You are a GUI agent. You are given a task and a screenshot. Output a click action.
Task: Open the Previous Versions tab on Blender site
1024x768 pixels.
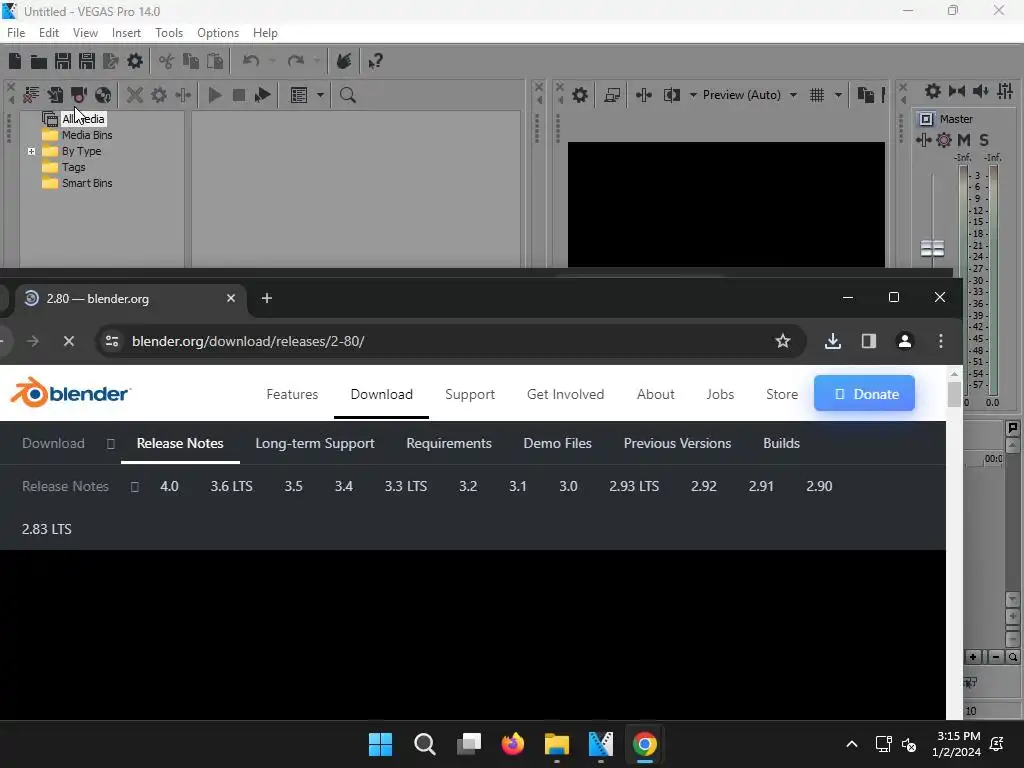coord(677,443)
